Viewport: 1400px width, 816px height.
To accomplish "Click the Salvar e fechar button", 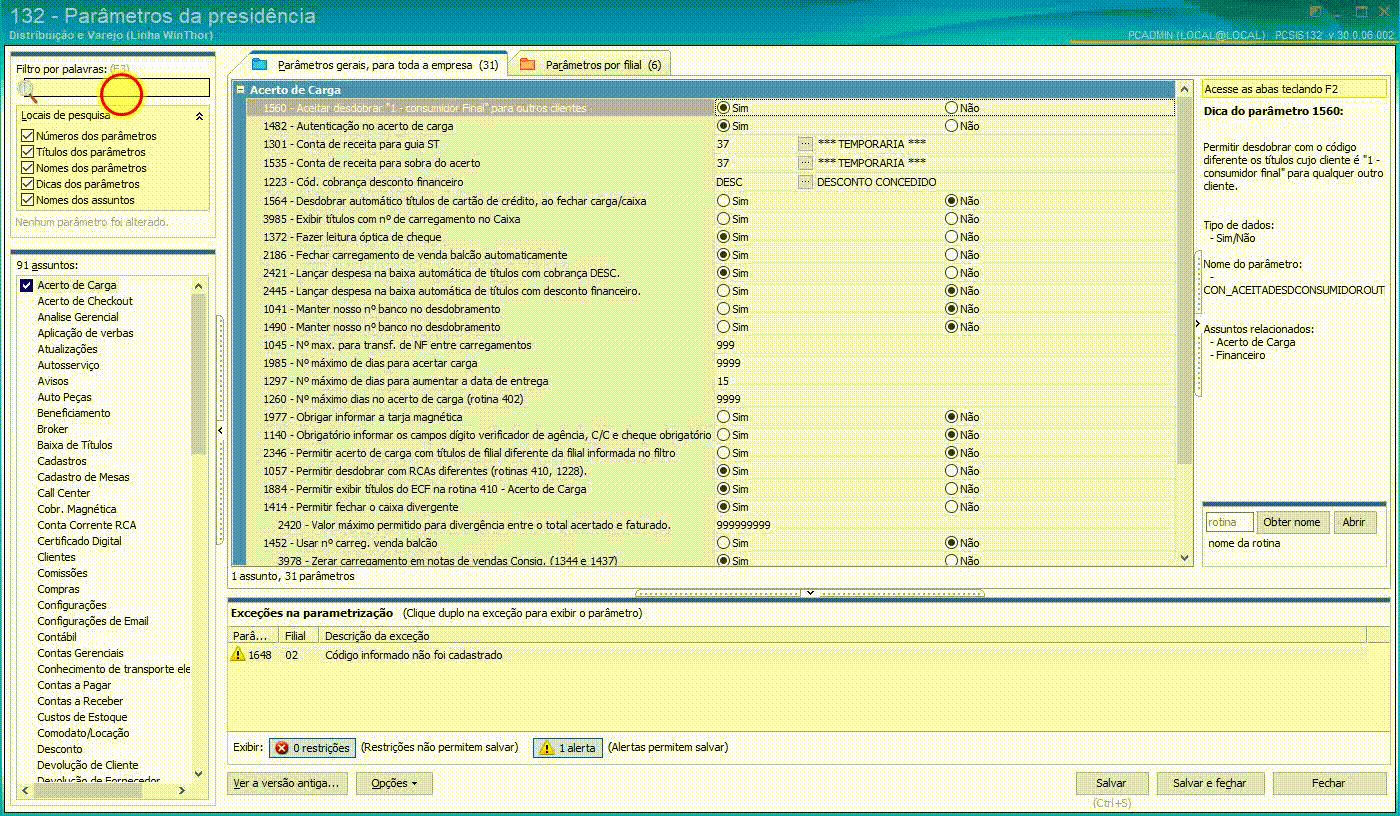I will pyautogui.click(x=1210, y=783).
